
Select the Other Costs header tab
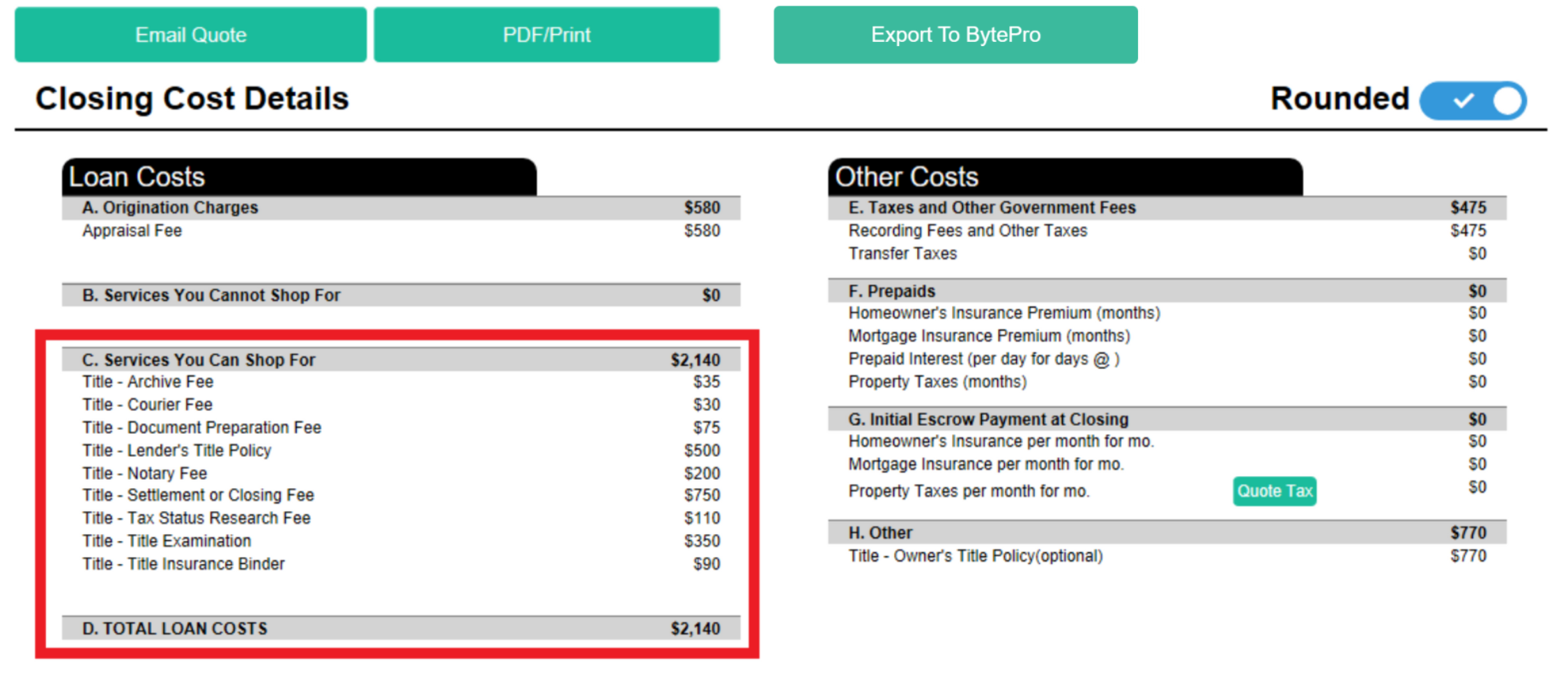(x=1065, y=177)
